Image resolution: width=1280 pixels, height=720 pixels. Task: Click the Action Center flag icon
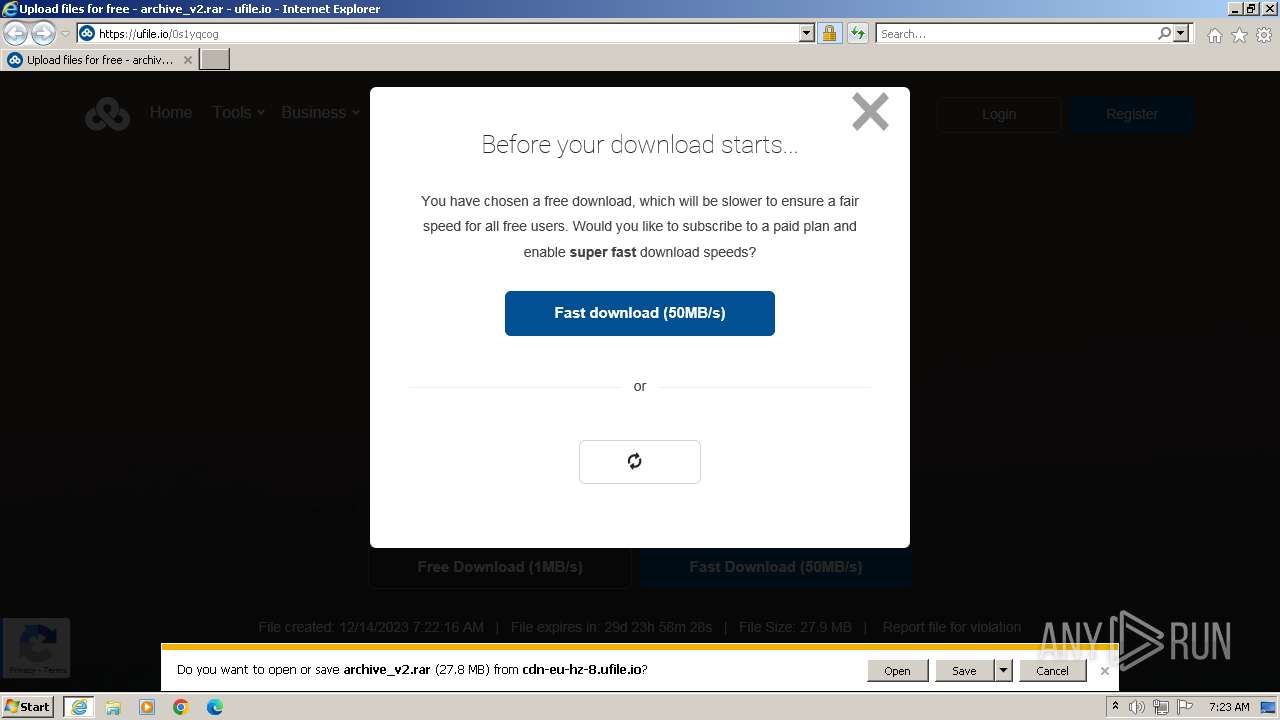[x=1185, y=707]
